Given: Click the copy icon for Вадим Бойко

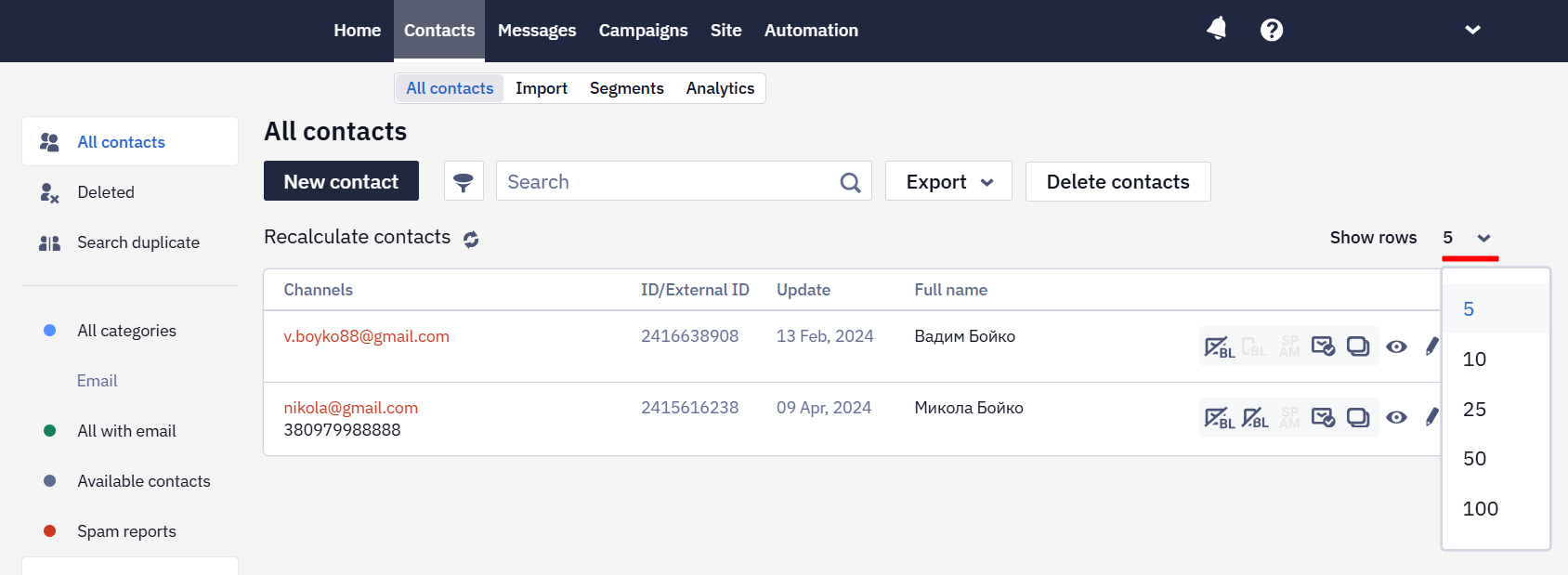Looking at the screenshot, I should point(1358,346).
